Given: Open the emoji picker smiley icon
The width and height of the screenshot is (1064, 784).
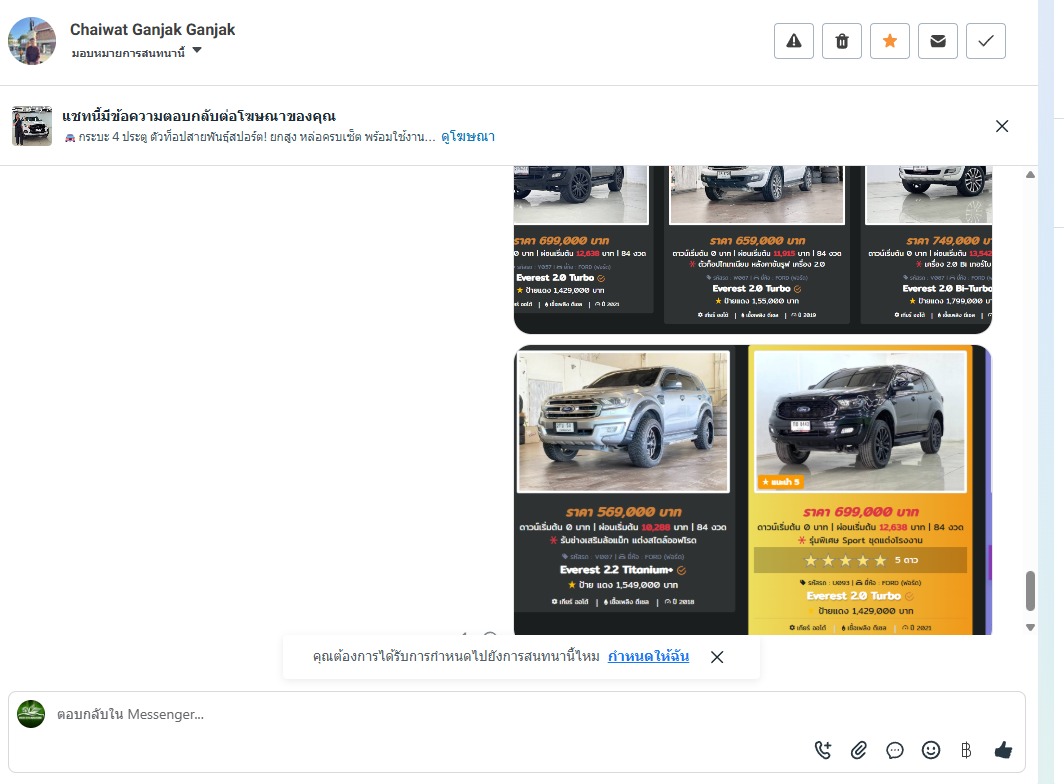Looking at the screenshot, I should point(931,750).
